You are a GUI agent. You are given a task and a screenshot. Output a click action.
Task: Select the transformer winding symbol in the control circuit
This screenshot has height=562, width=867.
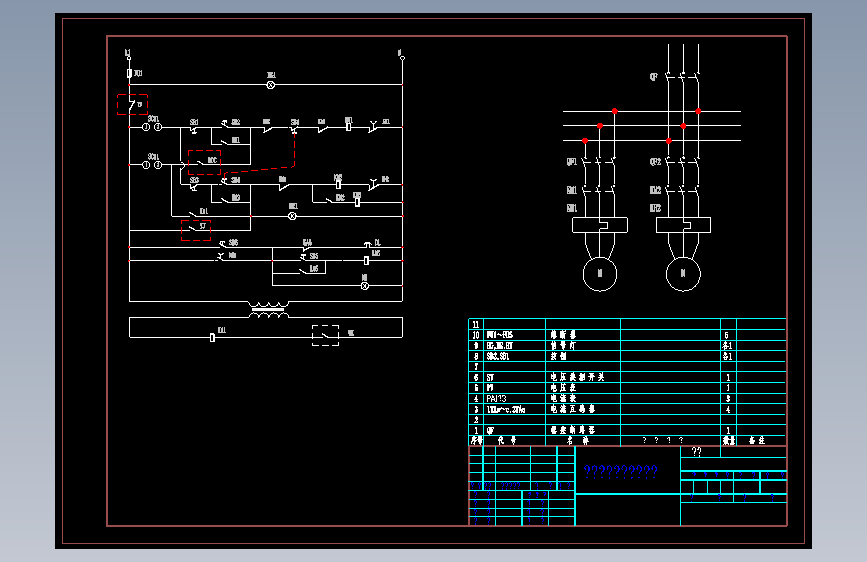point(268,310)
